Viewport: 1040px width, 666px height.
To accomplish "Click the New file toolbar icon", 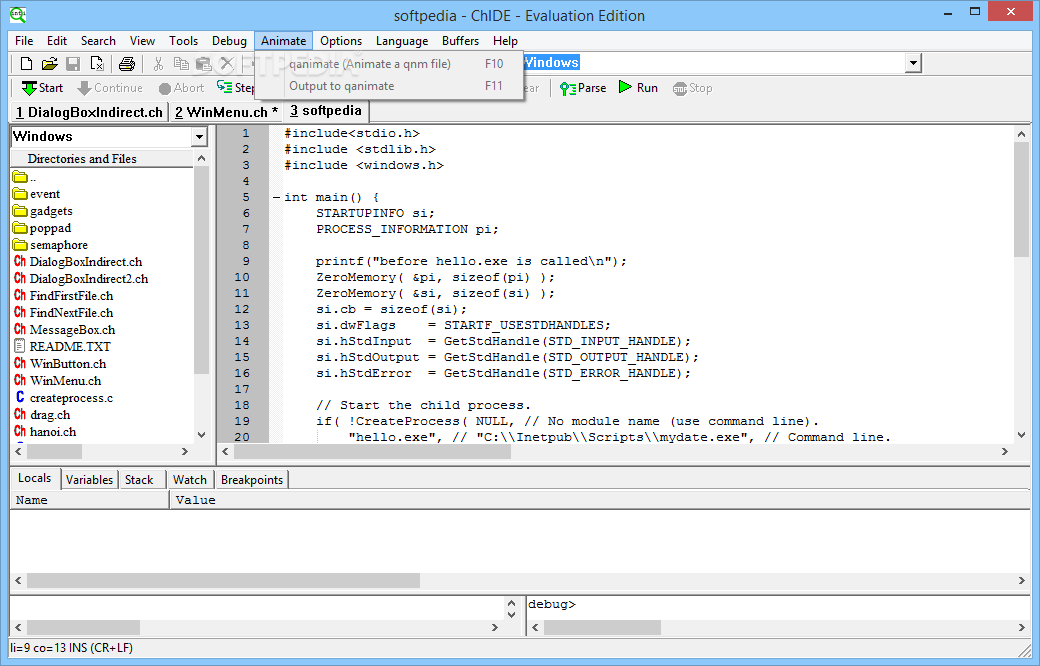I will coord(26,64).
